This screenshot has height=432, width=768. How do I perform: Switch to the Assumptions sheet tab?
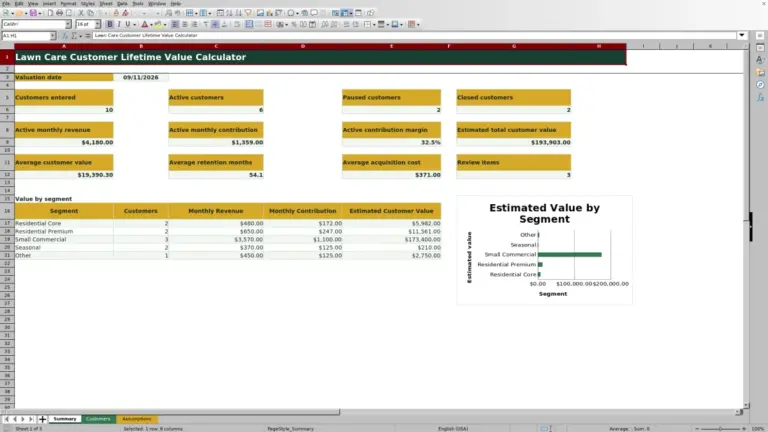[137, 419]
